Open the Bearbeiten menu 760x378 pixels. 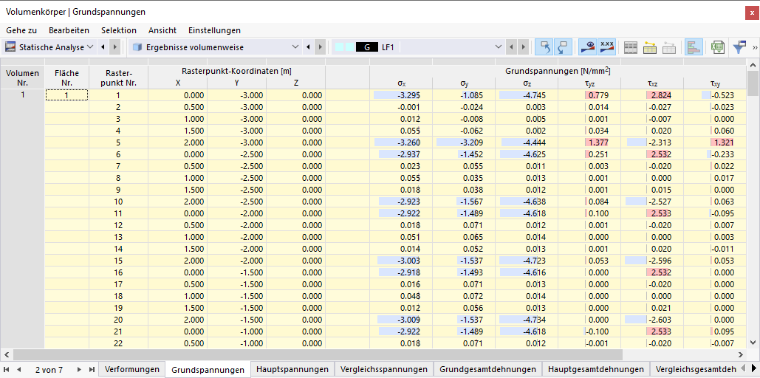point(69,30)
